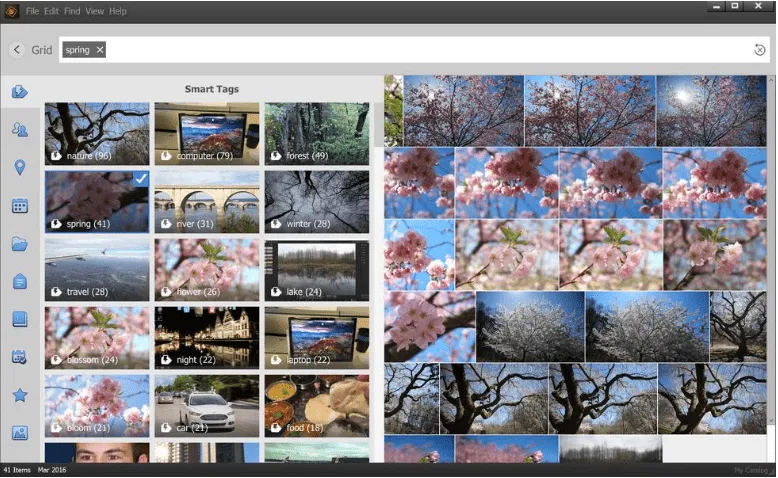
Task: Open the Smart Tags filter panel
Action: point(19,92)
